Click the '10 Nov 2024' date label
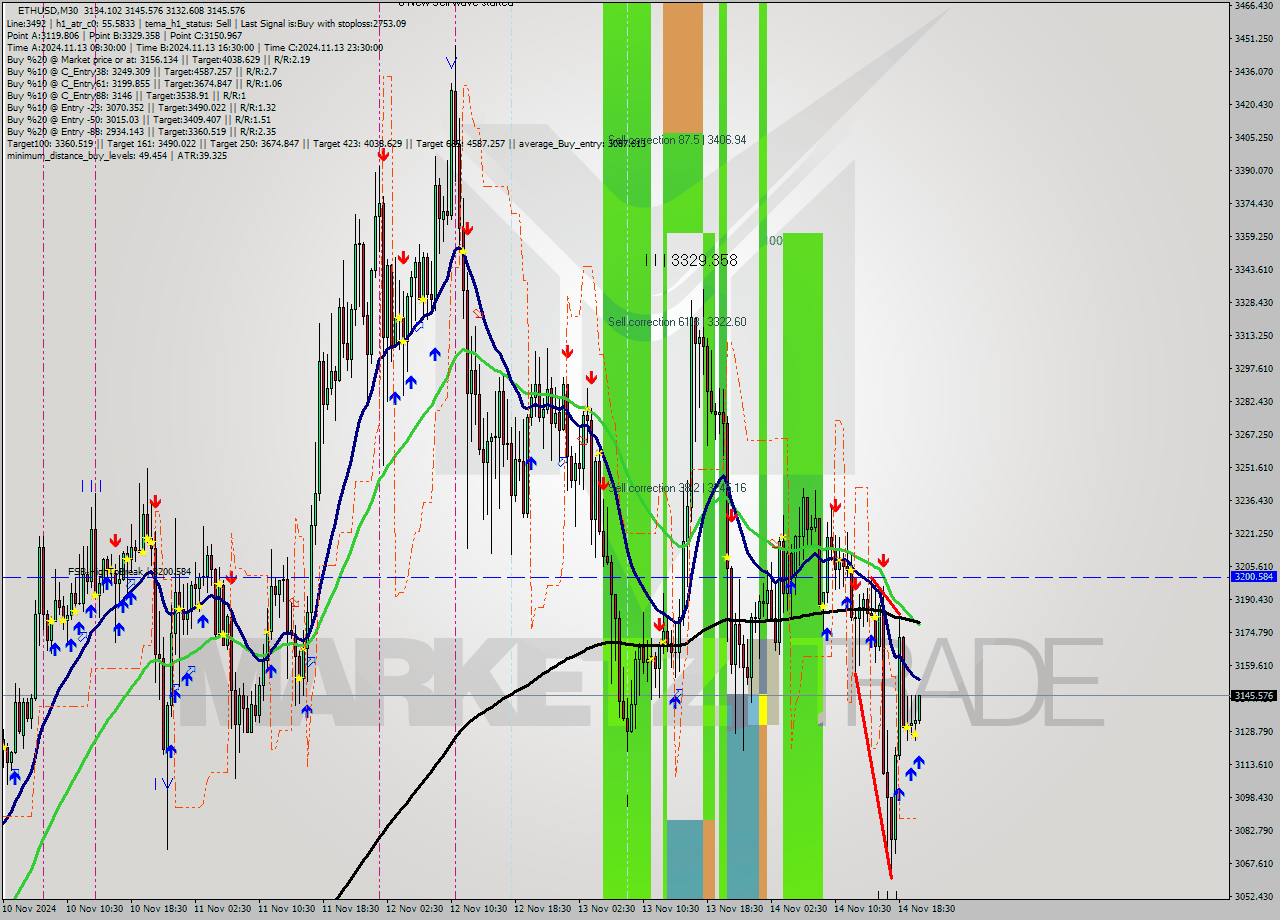 pos(31,909)
